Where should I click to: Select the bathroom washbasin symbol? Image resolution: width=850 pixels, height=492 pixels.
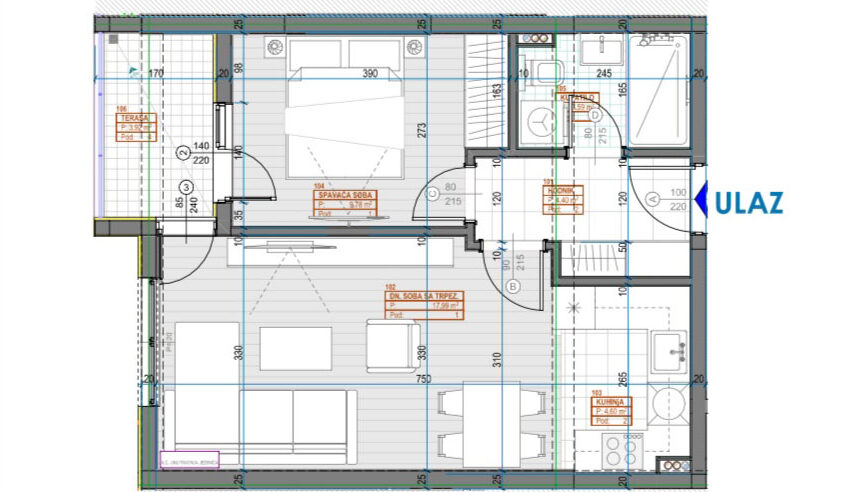600,48
